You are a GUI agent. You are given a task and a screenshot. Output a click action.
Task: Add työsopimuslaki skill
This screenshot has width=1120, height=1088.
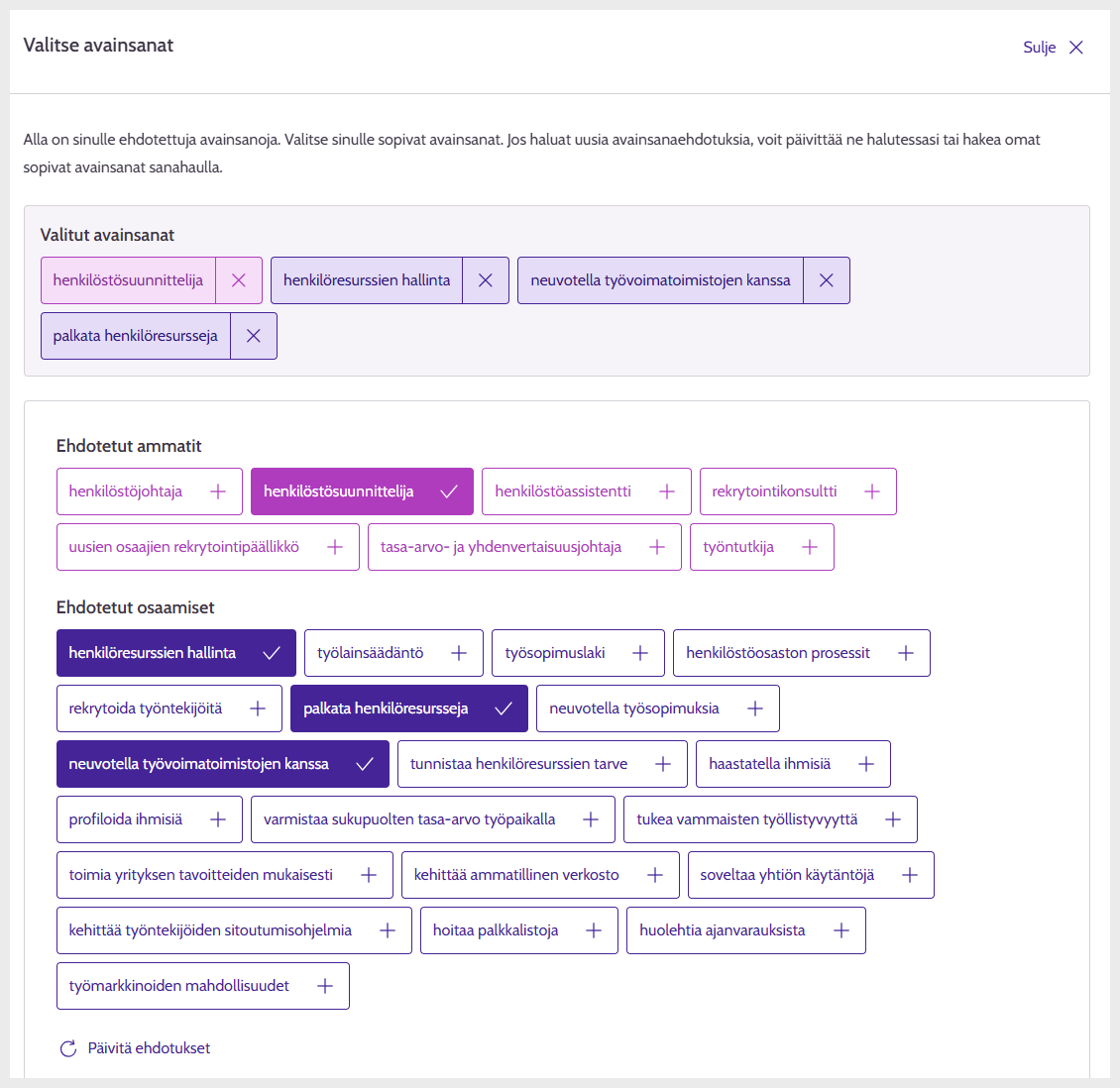[x=578, y=653]
